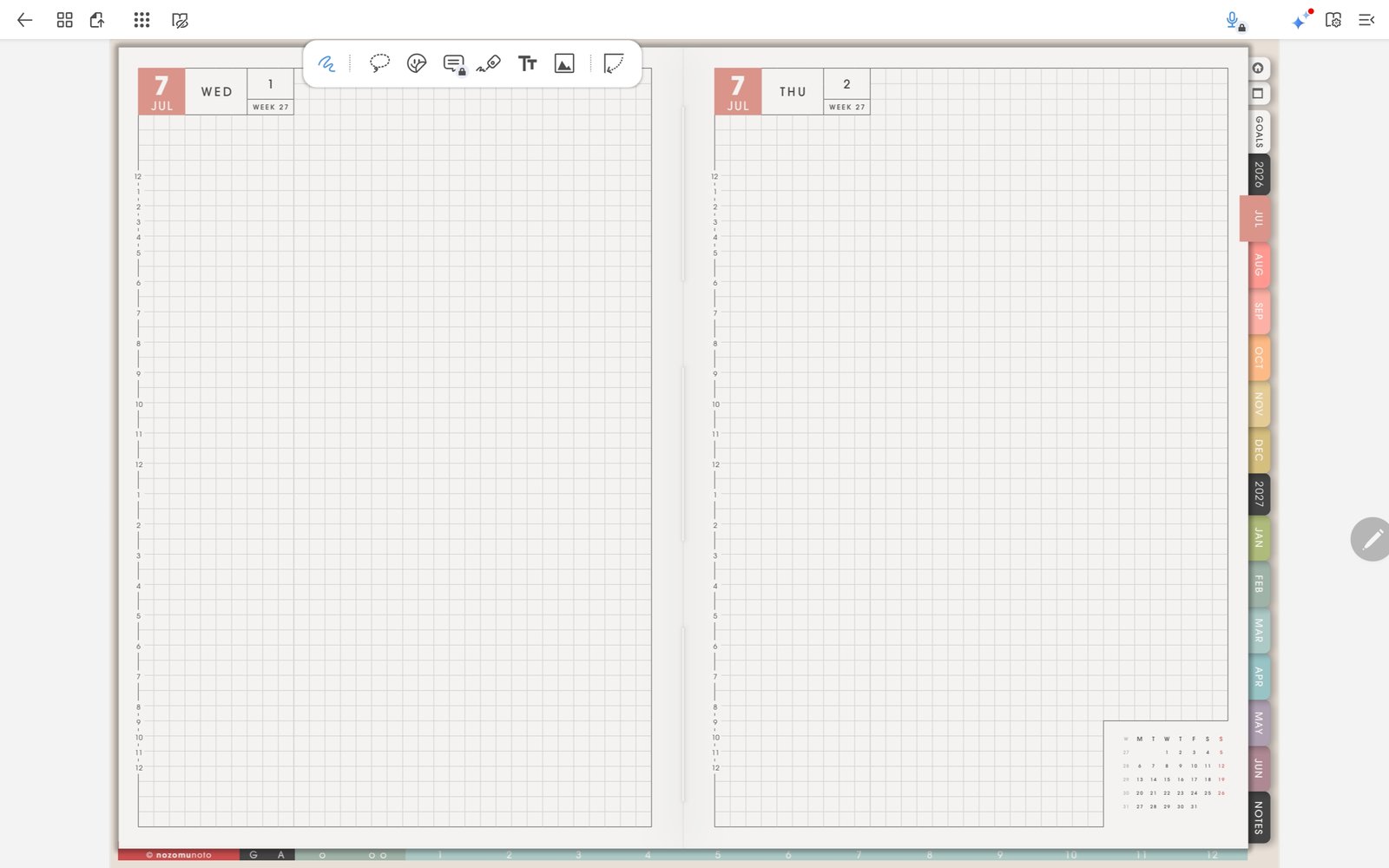The image size is (1389, 868).
Task: Switch to the JUN month tab
Action: 1259,768
